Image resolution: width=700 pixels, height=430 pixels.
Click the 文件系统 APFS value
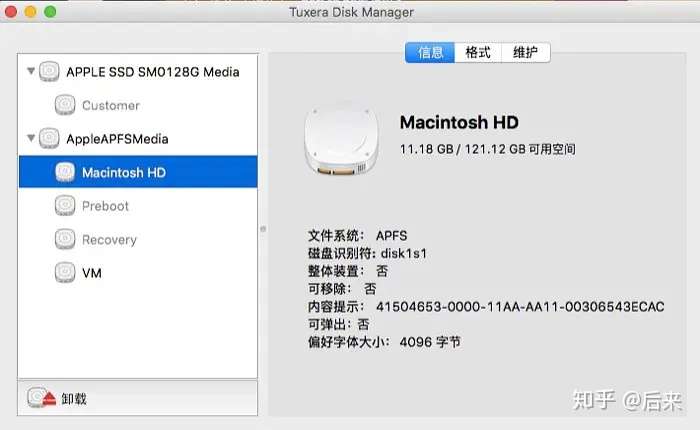392,236
